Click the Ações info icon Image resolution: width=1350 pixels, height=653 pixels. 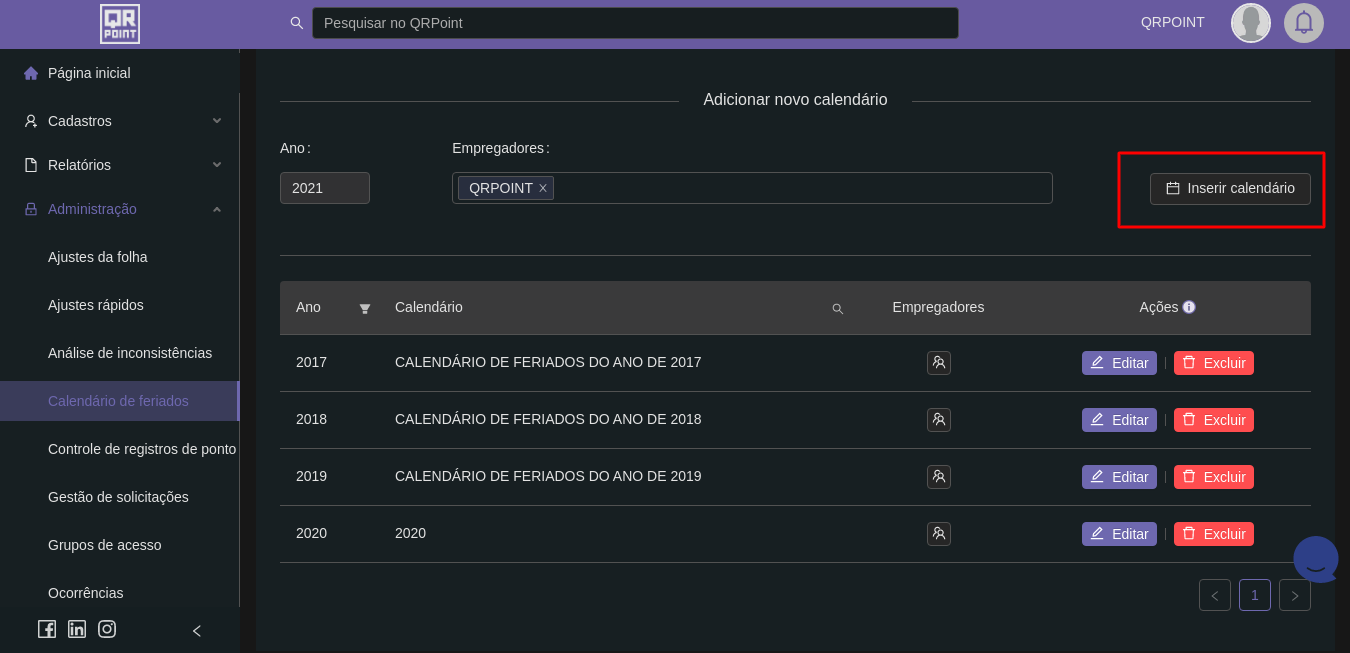pos(1189,307)
